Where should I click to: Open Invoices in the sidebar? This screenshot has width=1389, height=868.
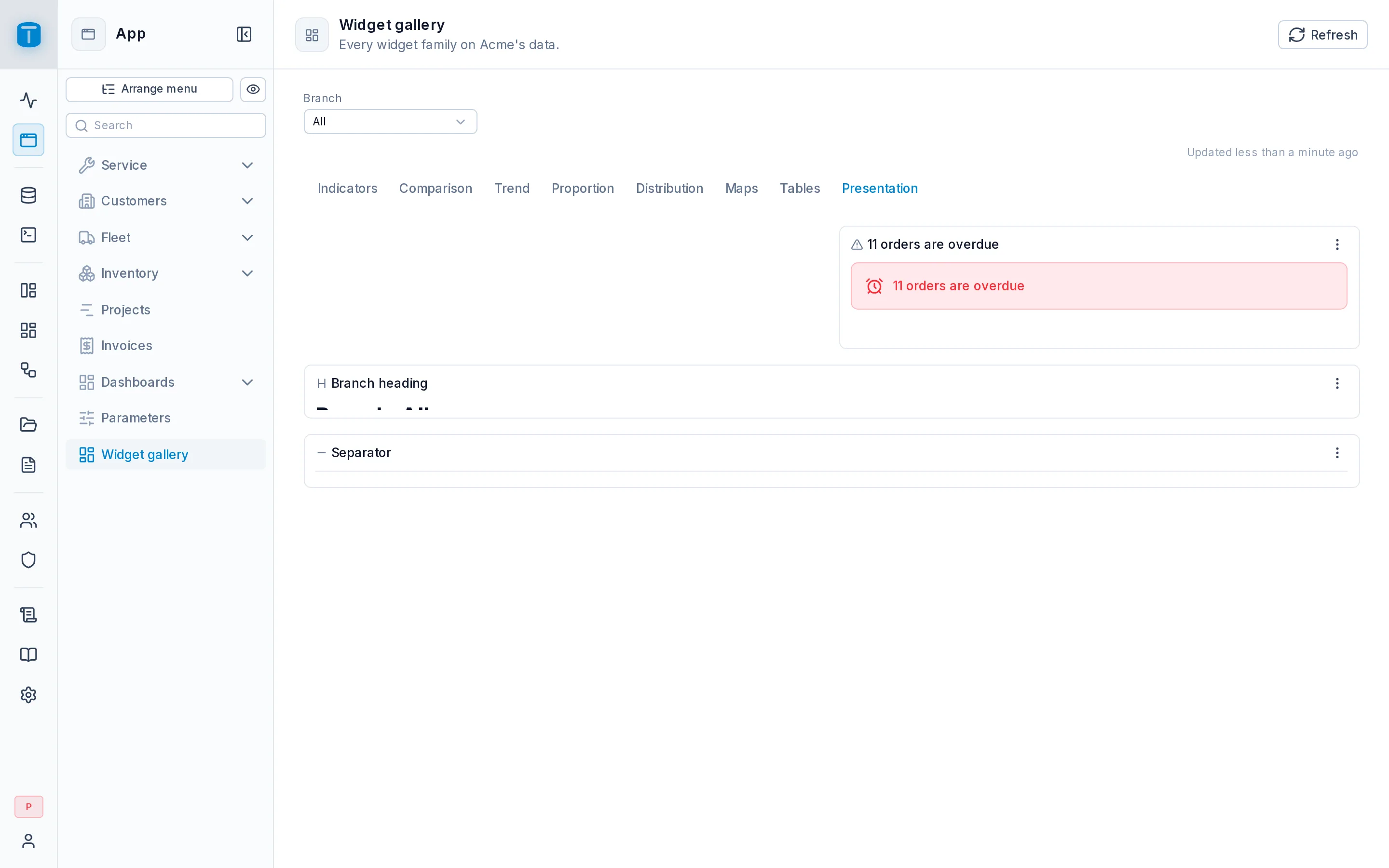click(166, 346)
